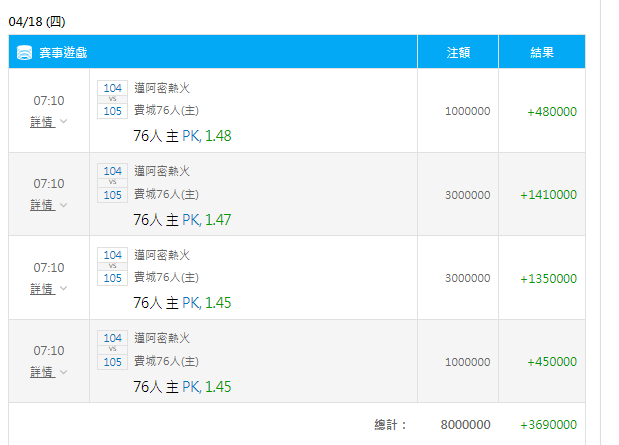Click the result value +1410000

click(x=548, y=195)
